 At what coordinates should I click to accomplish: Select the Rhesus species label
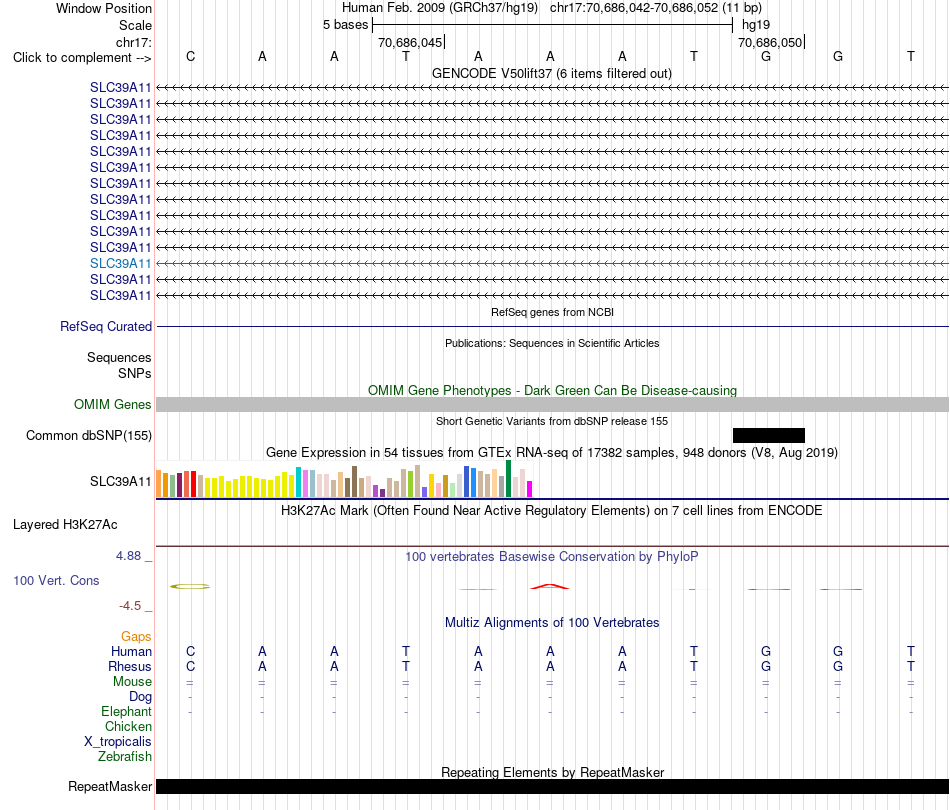click(130, 666)
